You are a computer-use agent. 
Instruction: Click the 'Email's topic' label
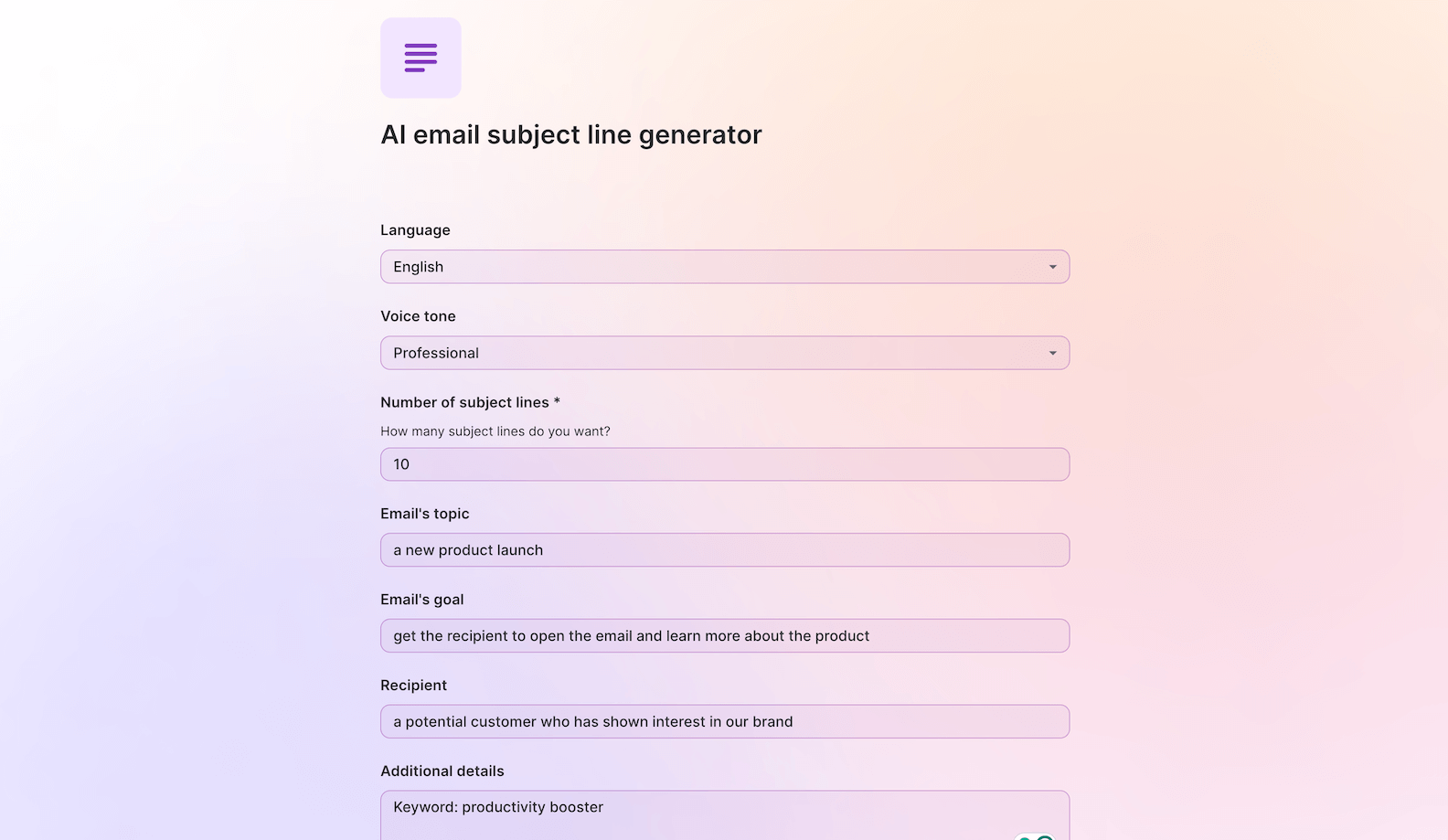[x=424, y=514]
